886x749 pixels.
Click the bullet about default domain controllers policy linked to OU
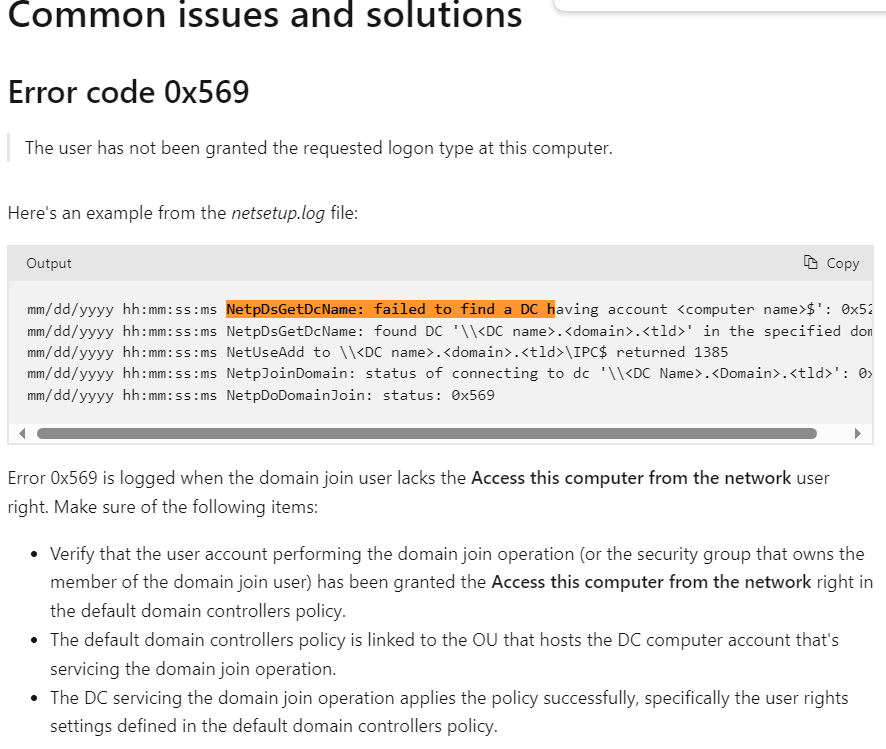444,654
